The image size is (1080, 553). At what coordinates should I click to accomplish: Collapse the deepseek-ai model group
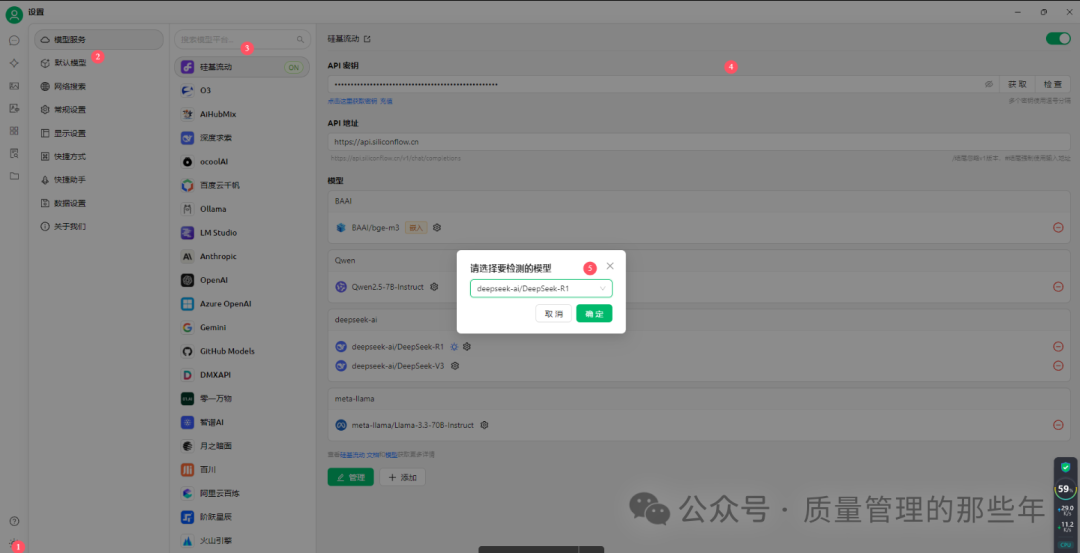(x=699, y=320)
